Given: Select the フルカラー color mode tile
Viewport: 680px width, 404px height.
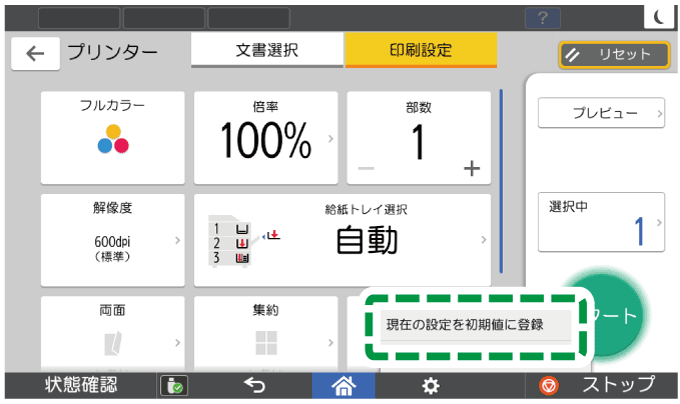Looking at the screenshot, I should tap(113, 137).
